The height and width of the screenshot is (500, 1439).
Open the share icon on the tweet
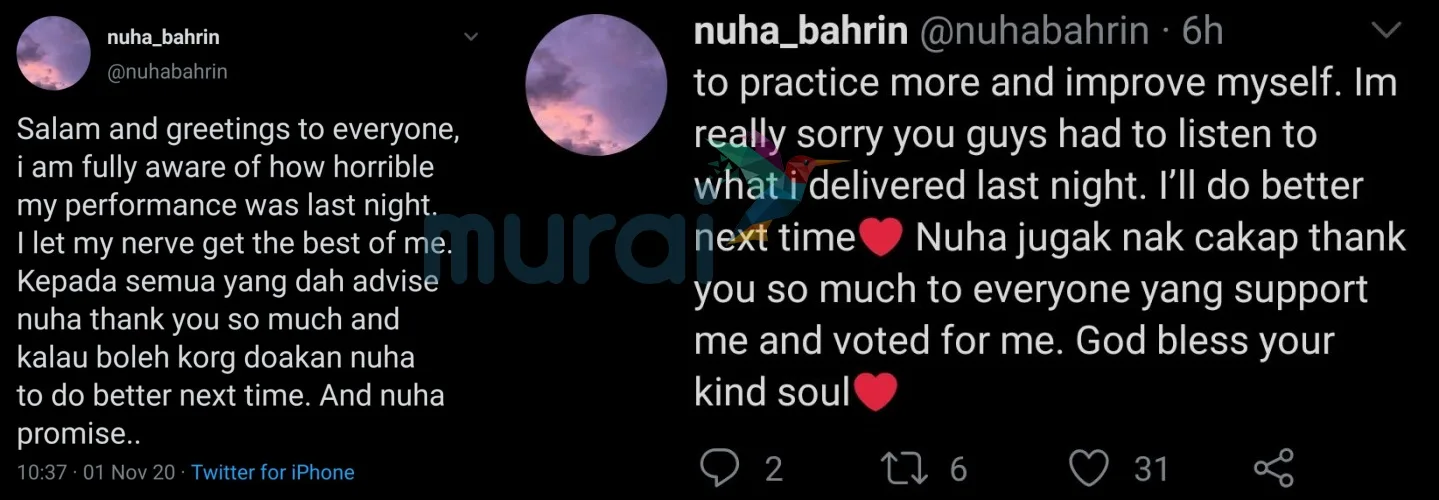pos(1273,467)
